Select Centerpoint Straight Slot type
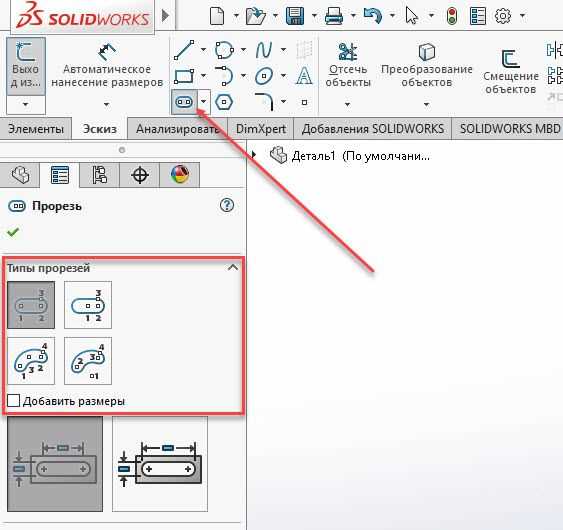The width and height of the screenshot is (563, 530). tap(88, 305)
